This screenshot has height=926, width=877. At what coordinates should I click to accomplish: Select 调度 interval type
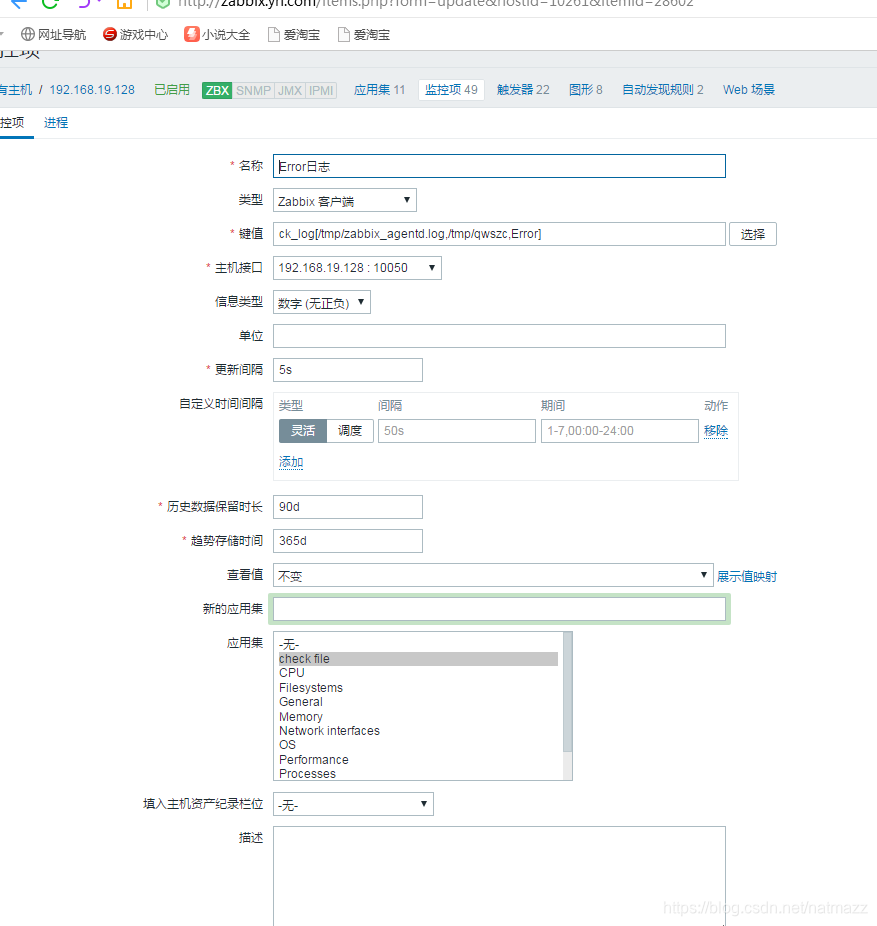(350, 431)
